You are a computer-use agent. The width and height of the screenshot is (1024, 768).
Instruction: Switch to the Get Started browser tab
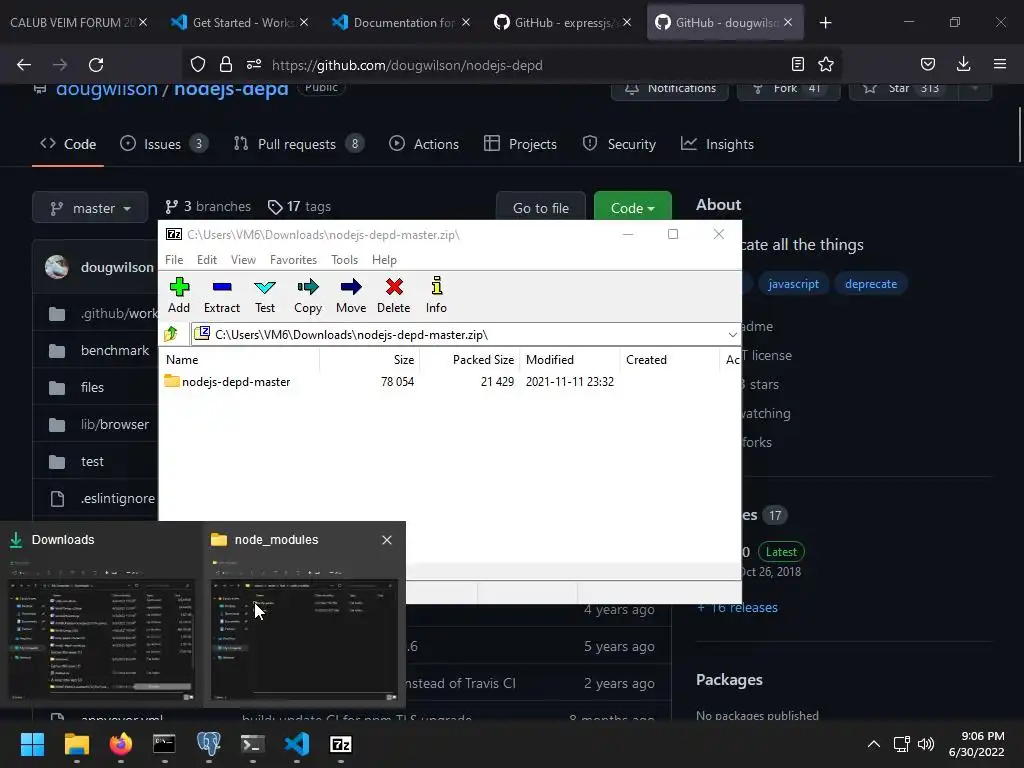241,23
